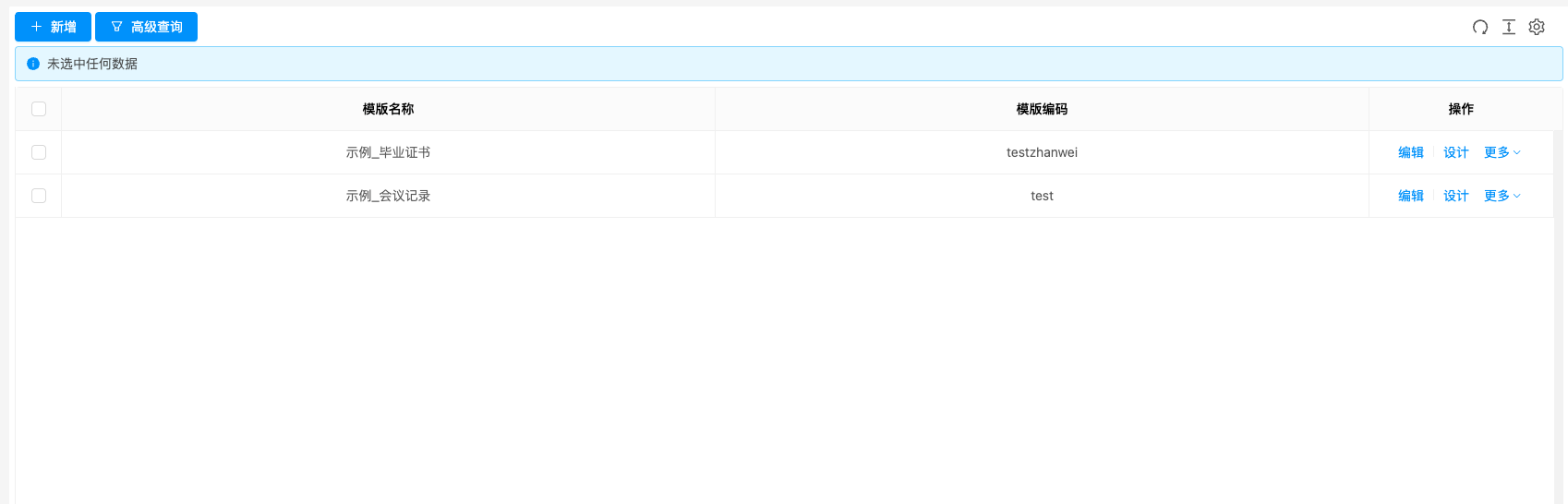The height and width of the screenshot is (504, 1568).
Task: Open the column settings gear icon
Action: point(1537,27)
